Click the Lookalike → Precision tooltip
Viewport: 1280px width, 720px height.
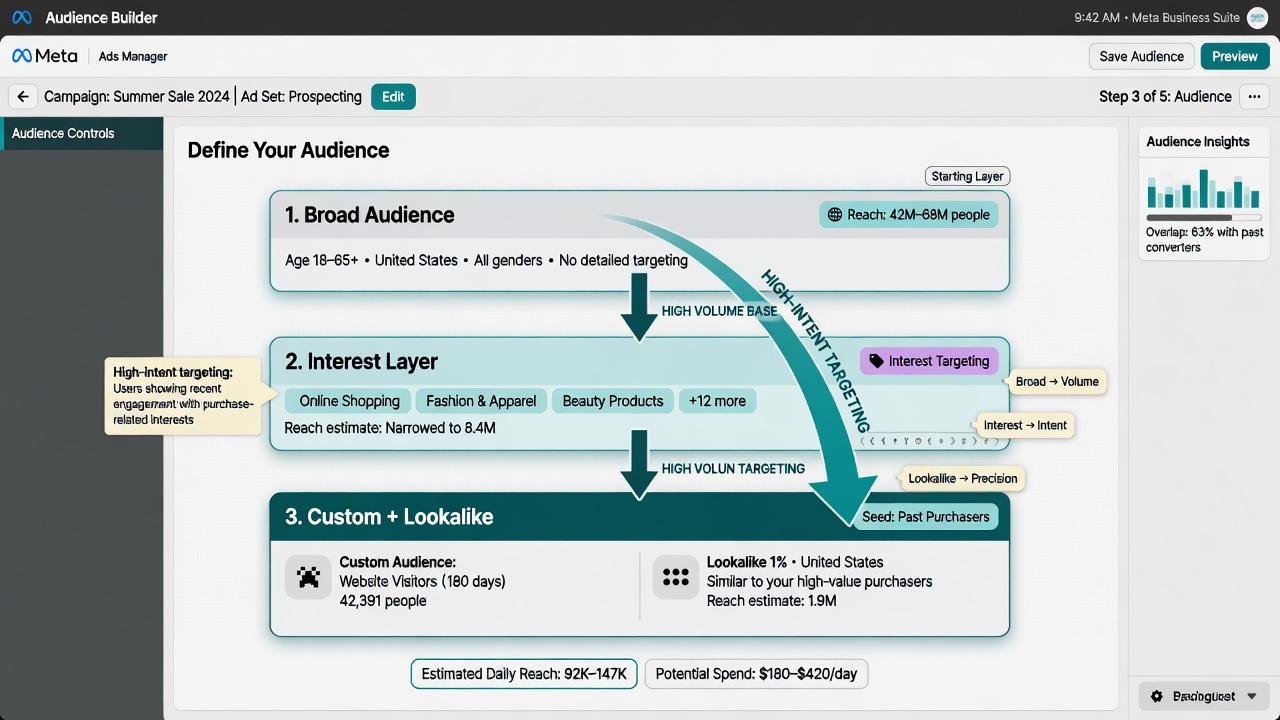coord(963,478)
